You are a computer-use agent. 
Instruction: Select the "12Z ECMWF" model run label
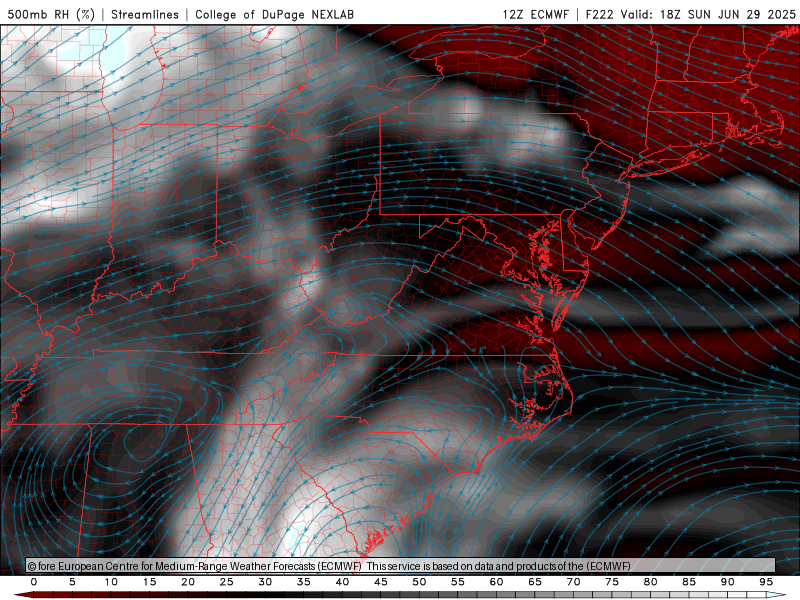[x=535, y=14]
